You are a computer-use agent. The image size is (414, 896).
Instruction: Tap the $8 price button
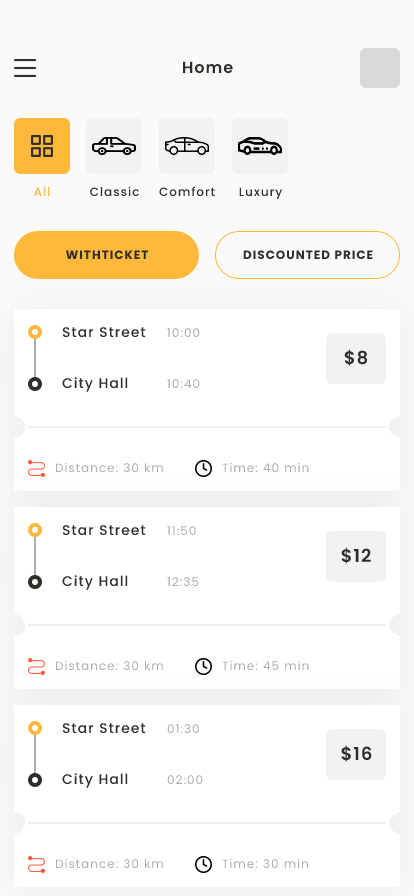coord(356,358)
